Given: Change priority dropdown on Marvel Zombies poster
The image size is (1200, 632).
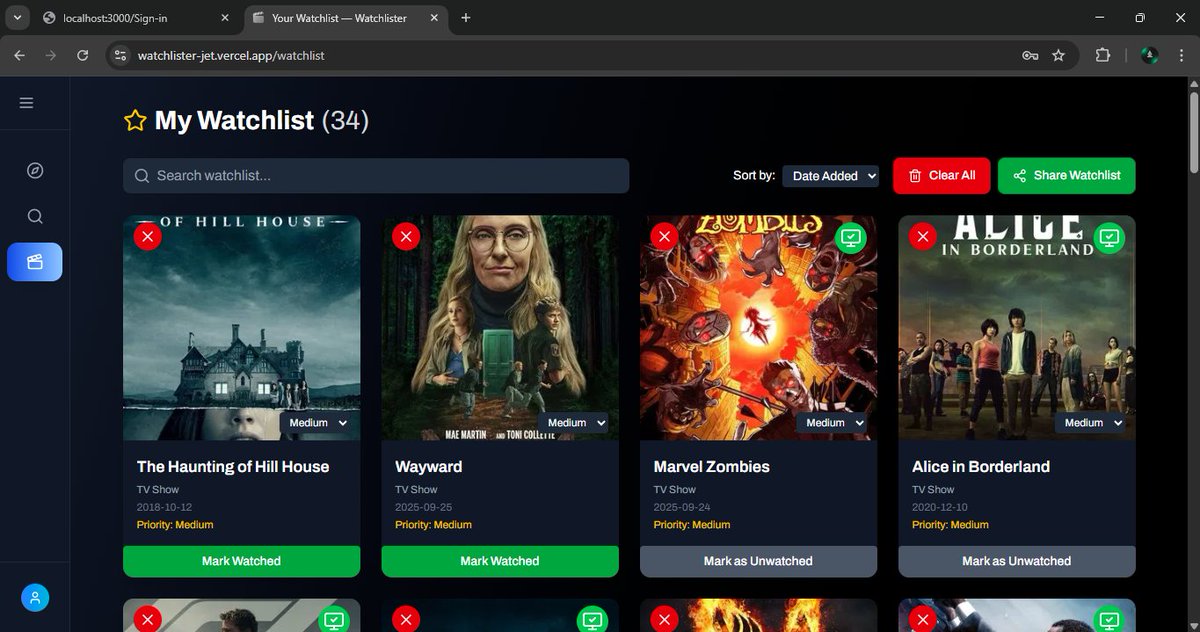Looking at the screenshot, I should [x=834, y=423].
